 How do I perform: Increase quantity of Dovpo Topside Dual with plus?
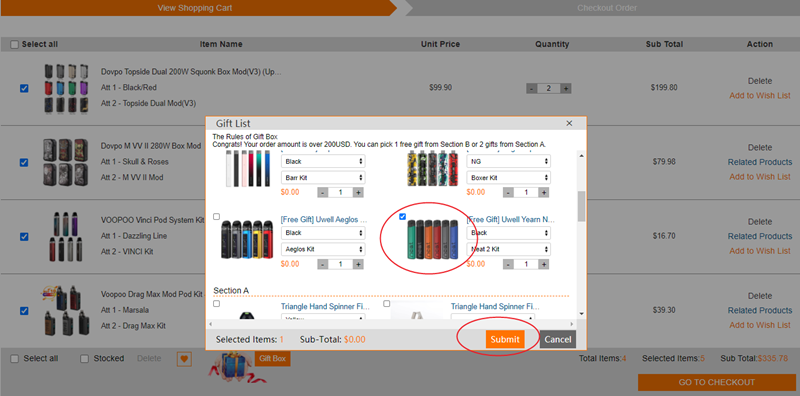566,88
